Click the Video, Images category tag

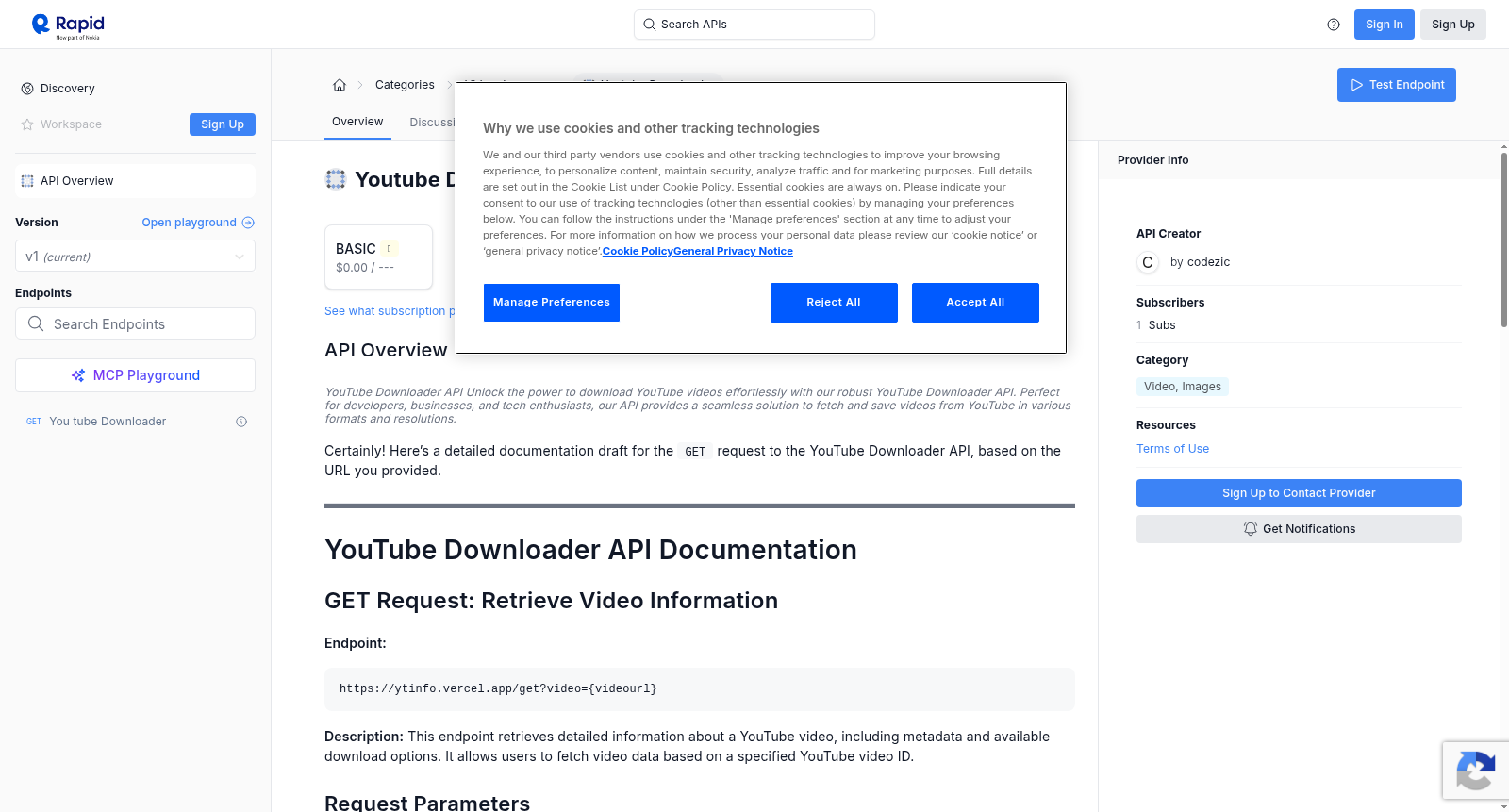click(x=1183, y=387)
